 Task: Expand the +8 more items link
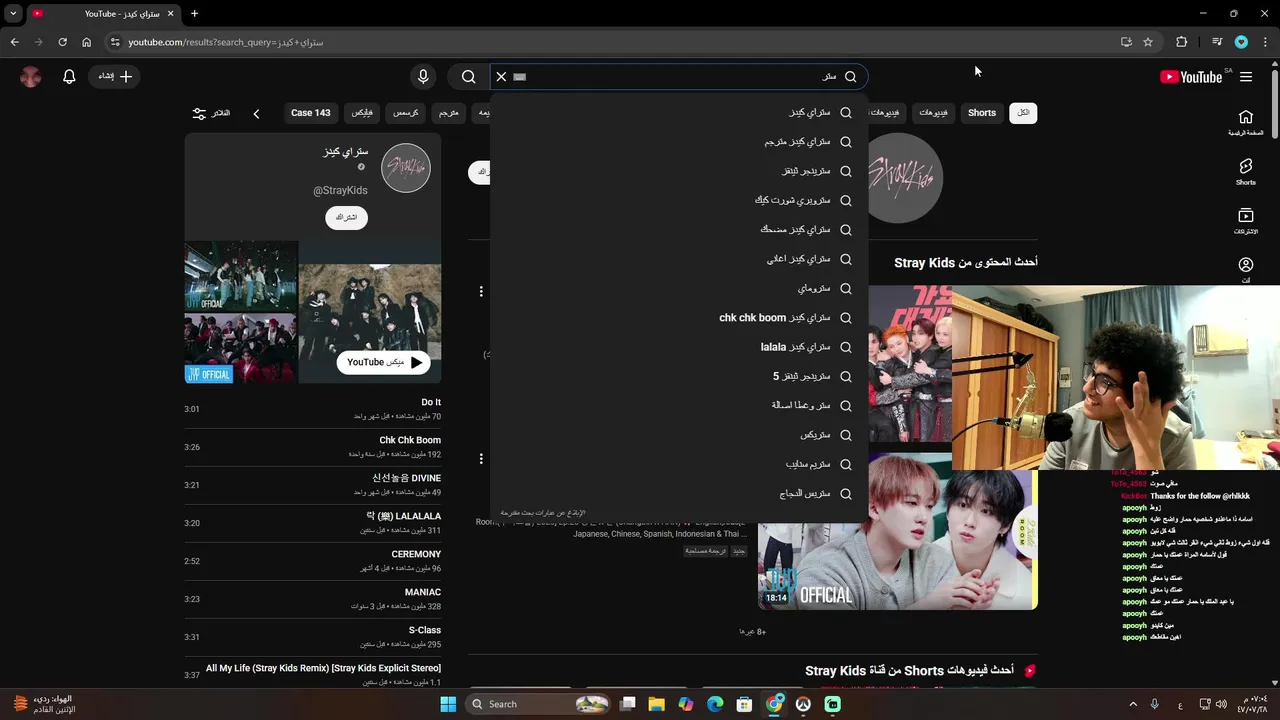[753, 632]
